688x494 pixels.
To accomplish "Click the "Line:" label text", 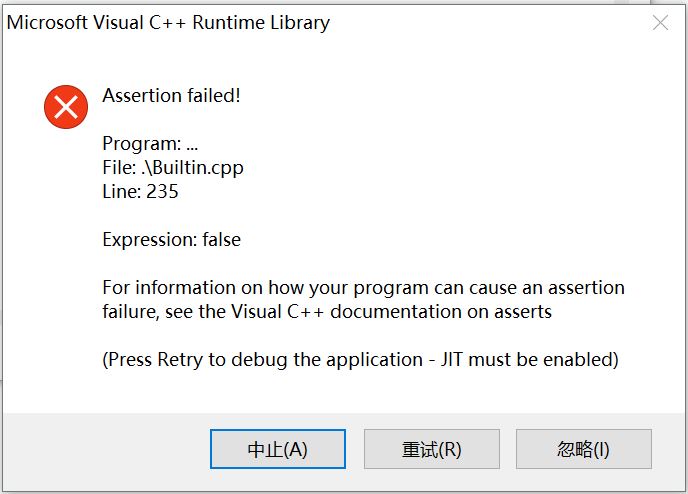I will point(122,191).
